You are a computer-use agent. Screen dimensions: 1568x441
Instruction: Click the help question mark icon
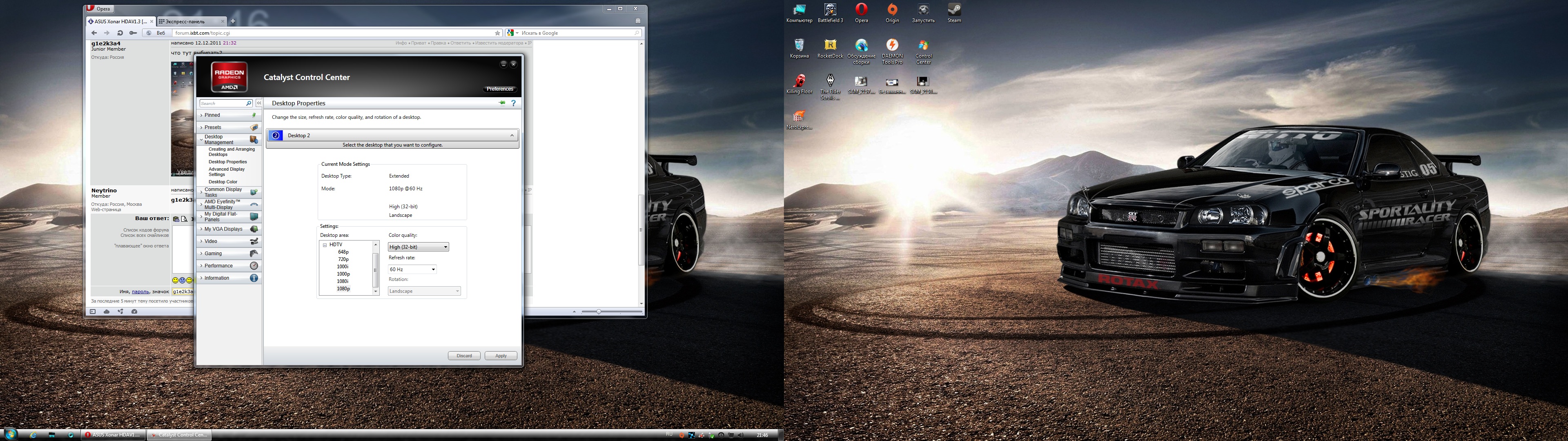(513, 103)
